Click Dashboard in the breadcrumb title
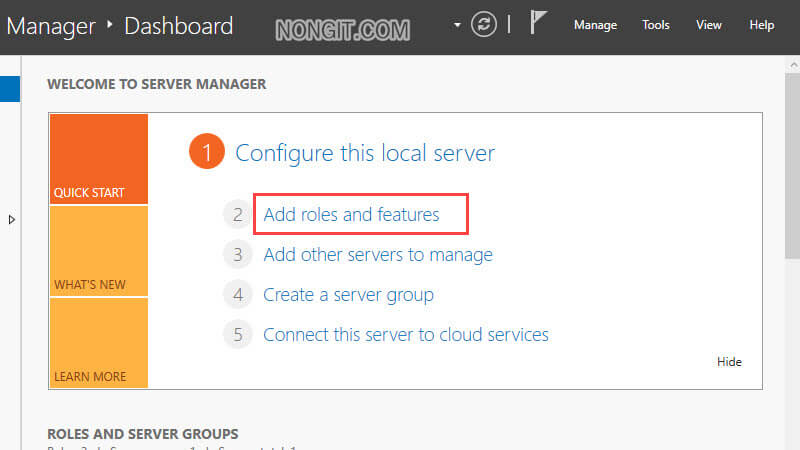Screen dimensions: 800x450 [179, 26]
